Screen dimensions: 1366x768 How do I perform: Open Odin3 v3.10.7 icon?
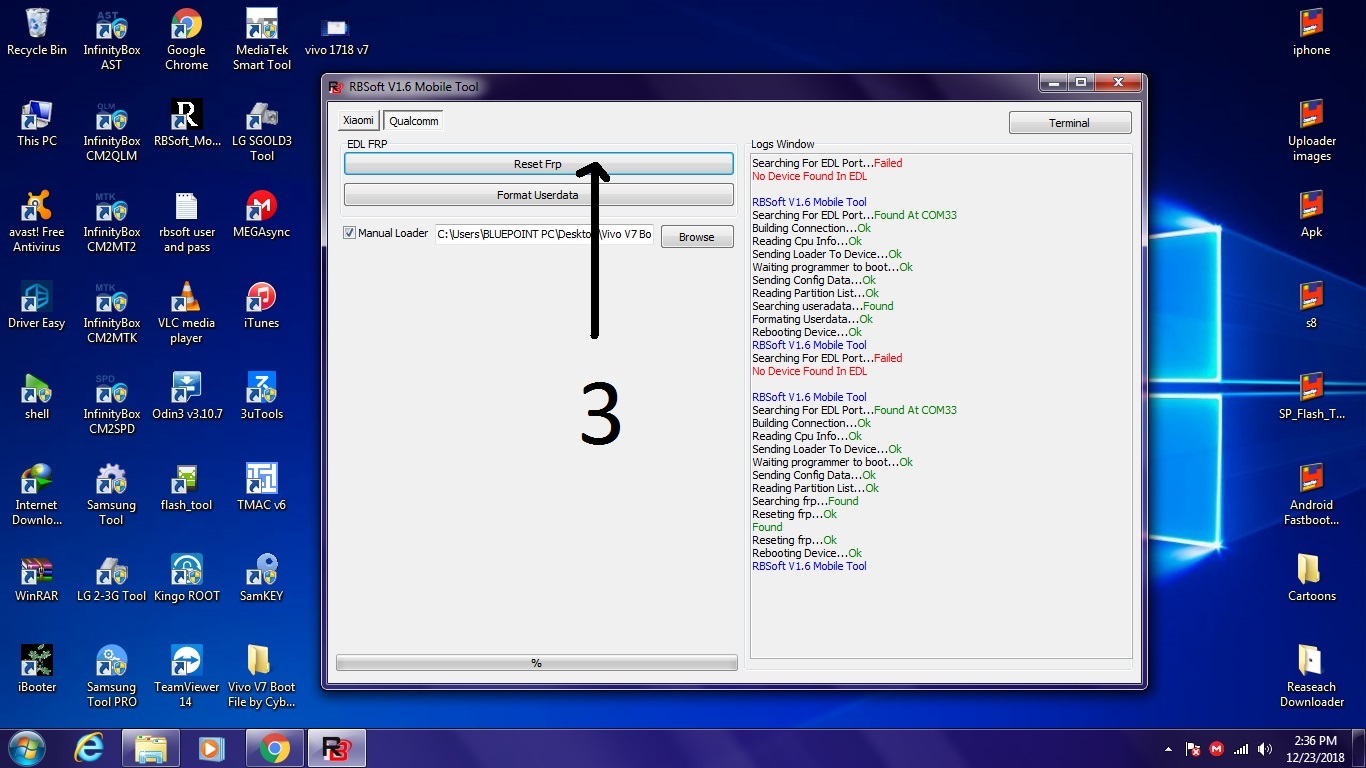(x=186, y=396)
